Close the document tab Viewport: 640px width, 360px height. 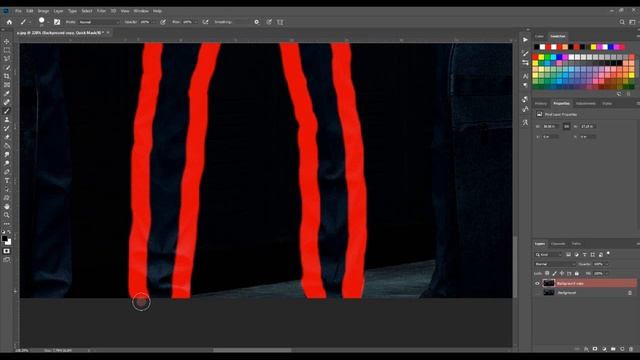(x=108, y=33)
